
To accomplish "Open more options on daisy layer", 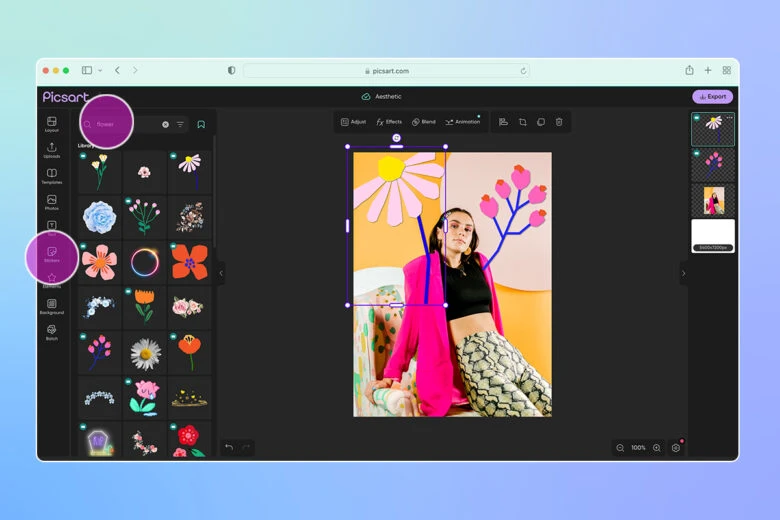I will pyautogui.click(x=729, y=118).
